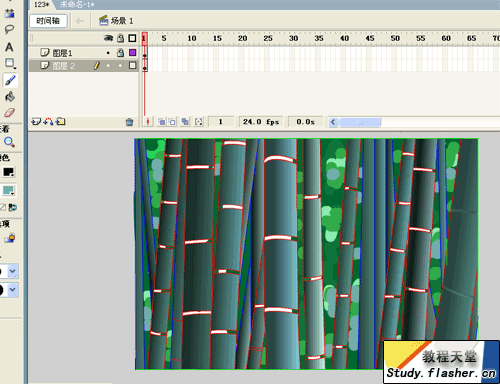The height and width of the screenshot is (384, 500).
Task: Click frame 30 on the timeline ruler
Action: (x=293, y=38)
